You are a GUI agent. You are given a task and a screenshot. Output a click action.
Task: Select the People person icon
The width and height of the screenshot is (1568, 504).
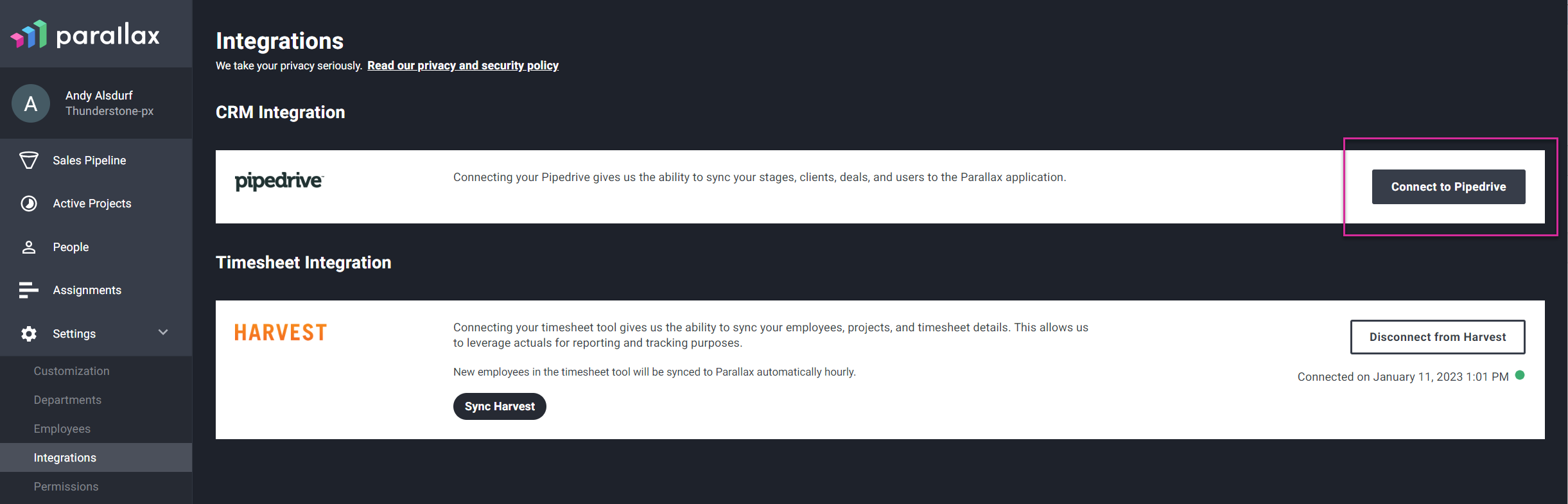29,247
